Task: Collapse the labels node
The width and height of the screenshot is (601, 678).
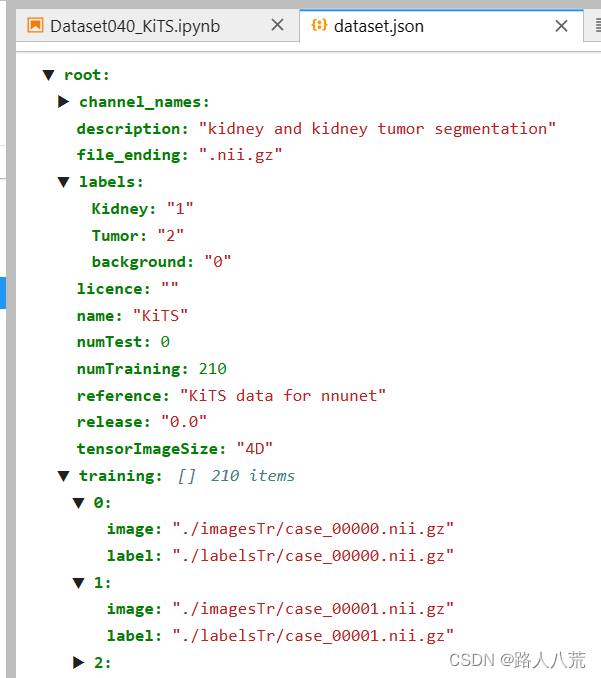Action: tap(64, 182)
